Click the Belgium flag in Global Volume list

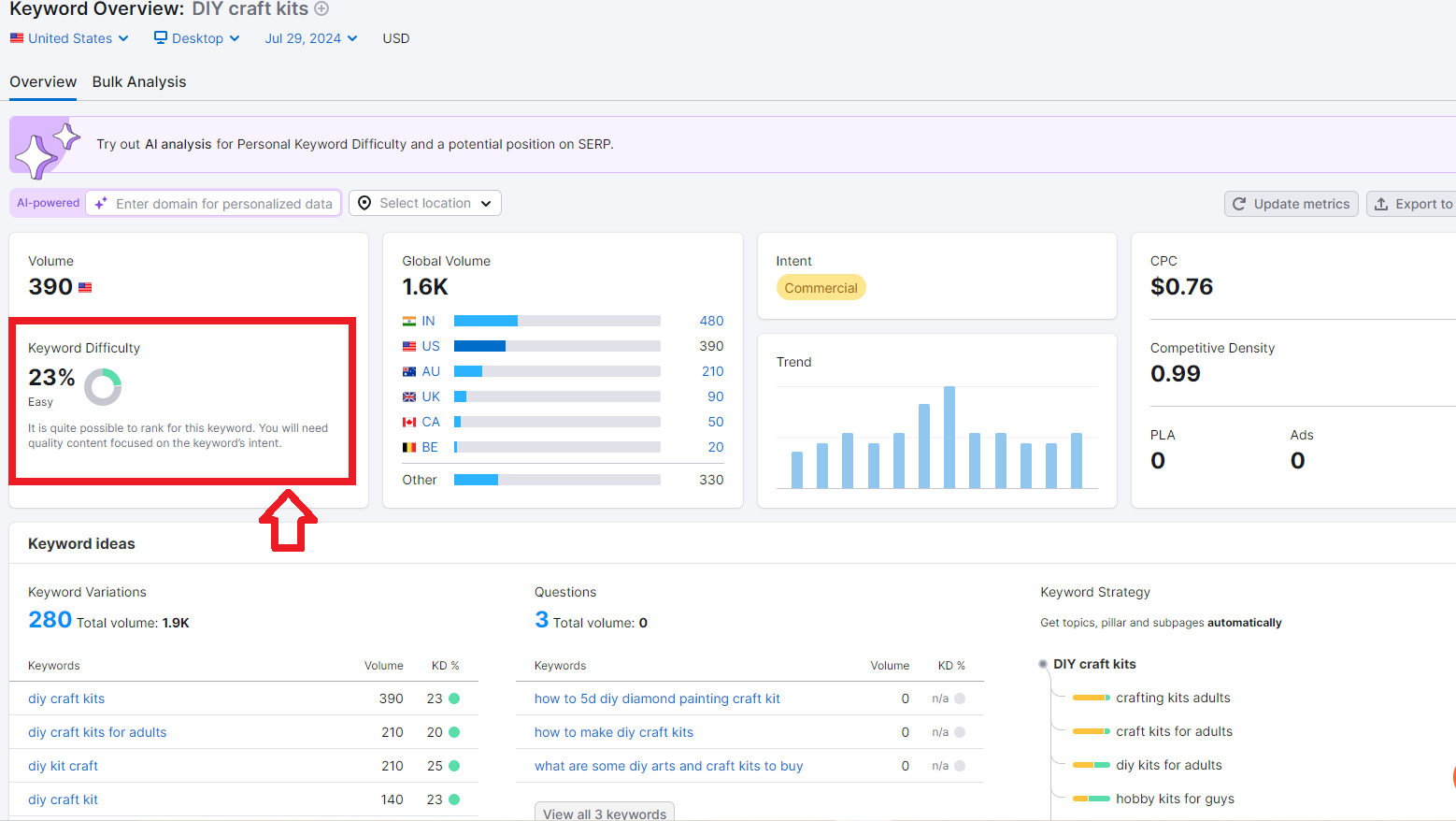pyautogui.click(x=409, y=448)
